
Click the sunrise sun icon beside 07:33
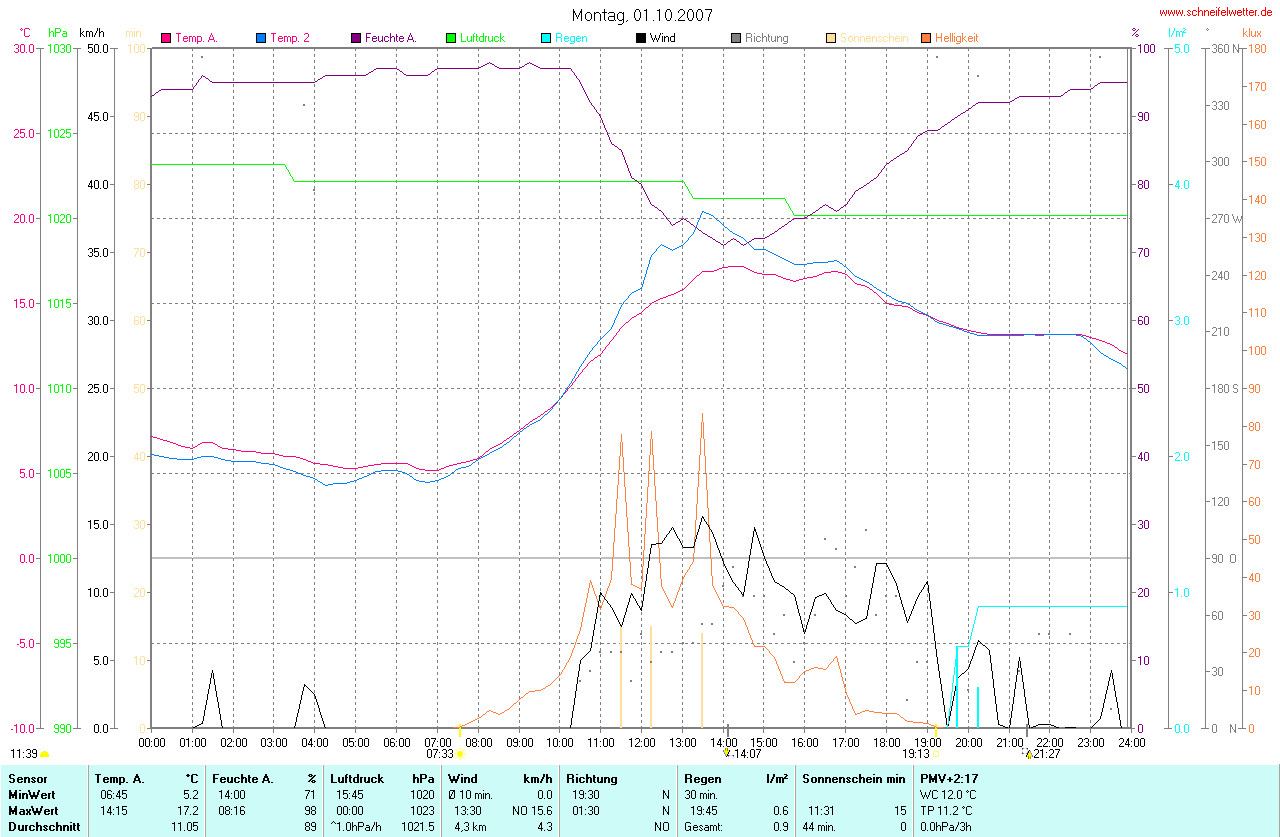(x=460, y=754)
